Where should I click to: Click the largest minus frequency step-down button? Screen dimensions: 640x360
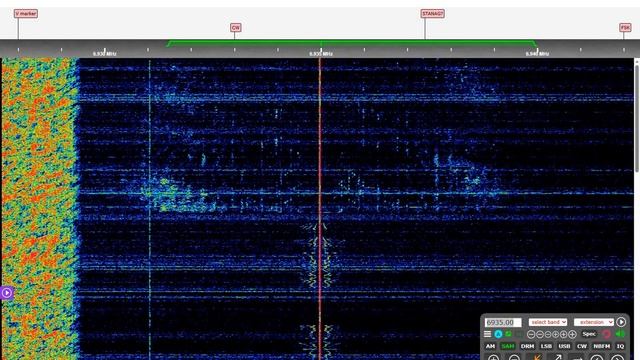click(531, 334)
